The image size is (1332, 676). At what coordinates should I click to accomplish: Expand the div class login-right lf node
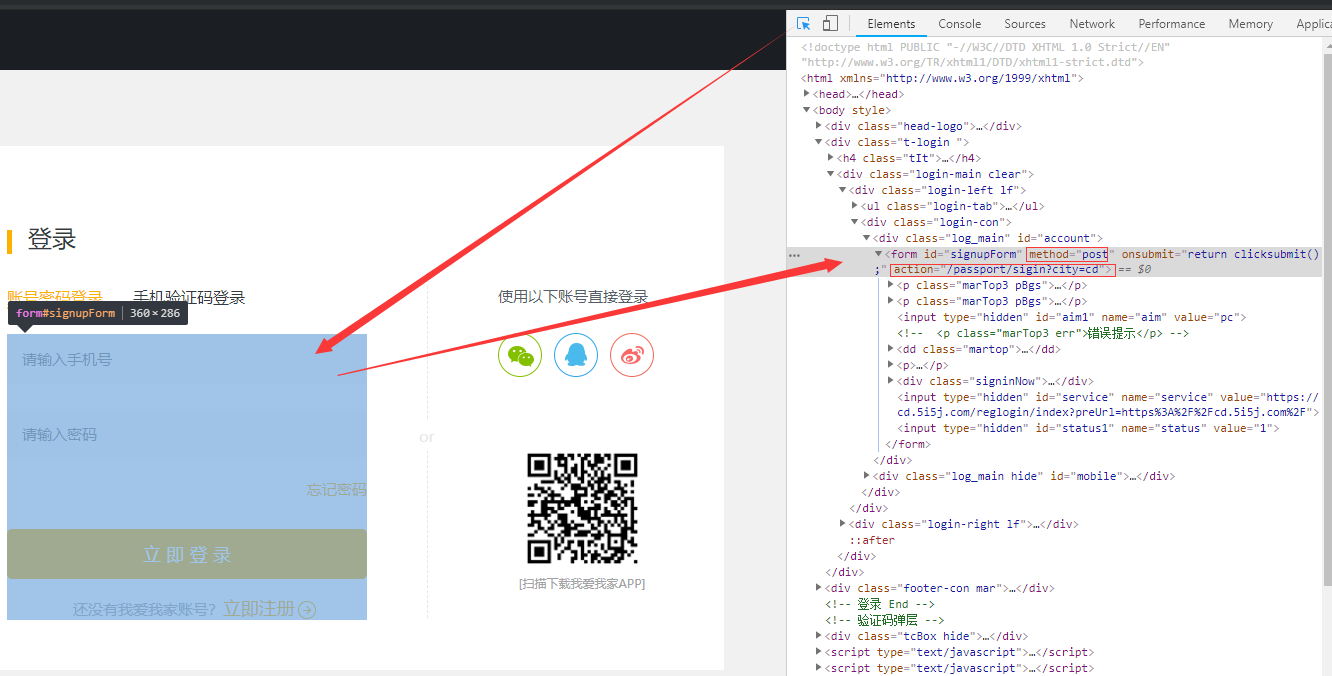843,524
